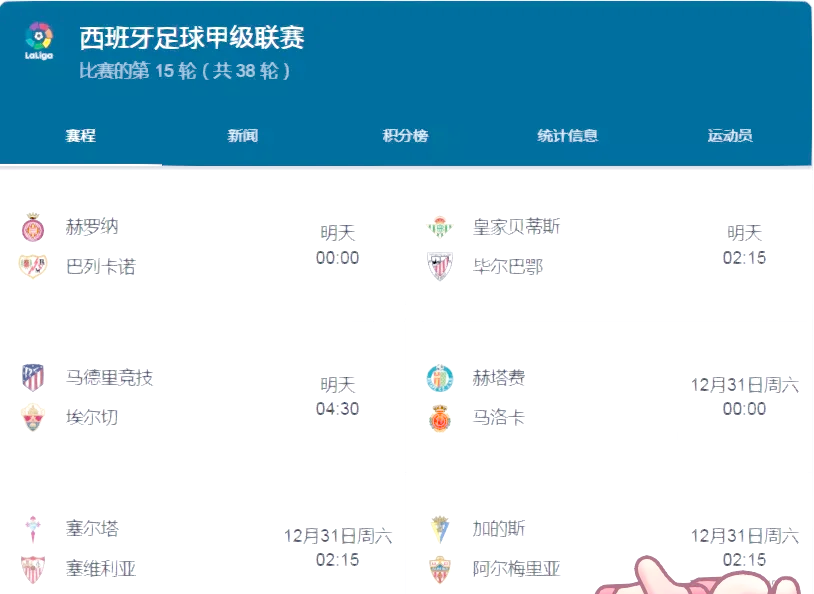
Task: Open 皇家贝蒂斯 via its green crest
Action: click(440, 227)
